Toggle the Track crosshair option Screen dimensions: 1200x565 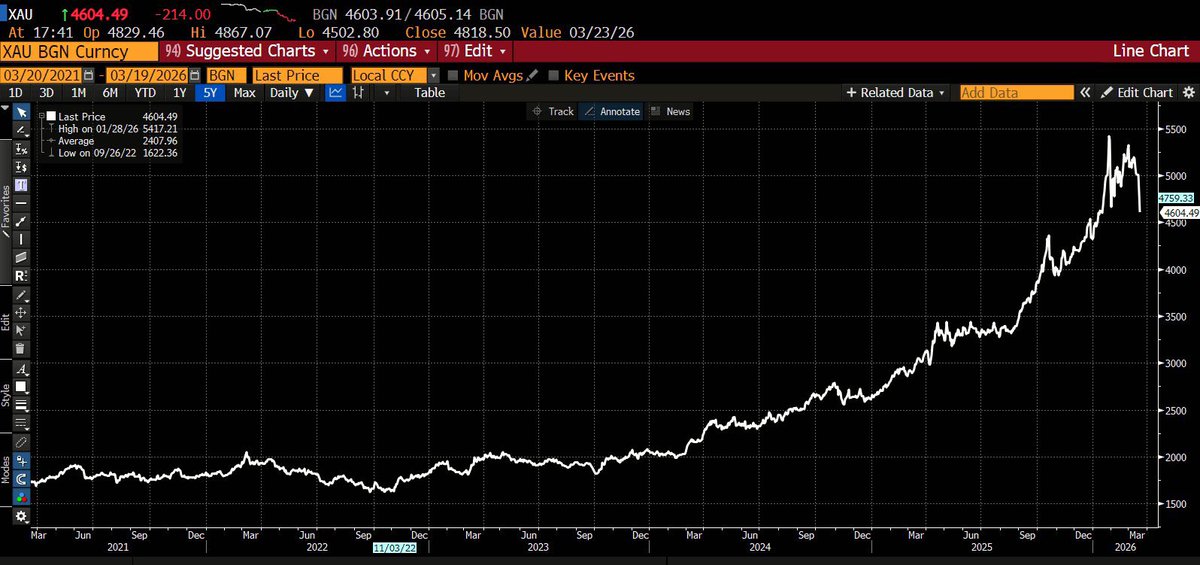pyautogui.click(x=553, y=111)
